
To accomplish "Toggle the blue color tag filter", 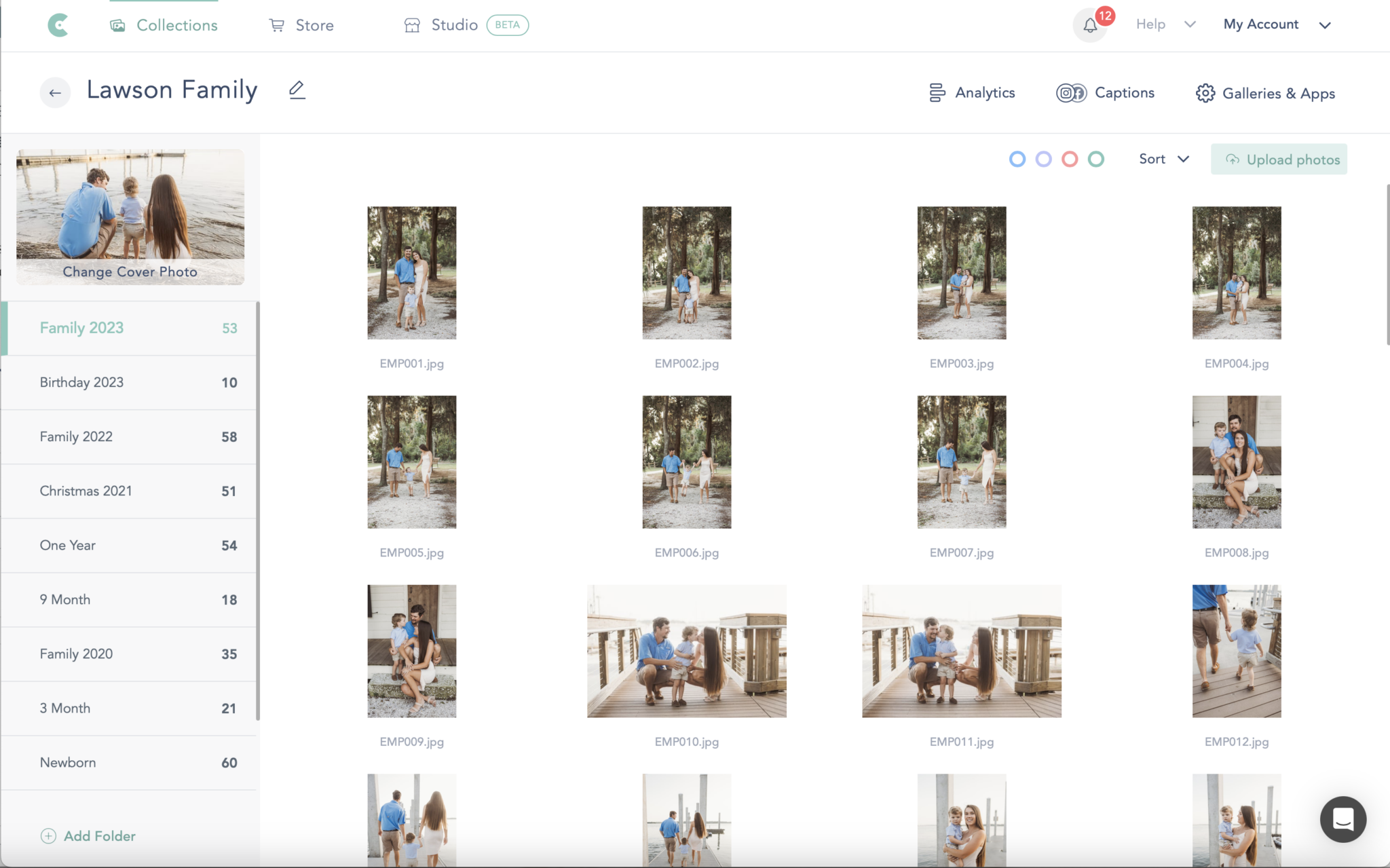I will 1017,159.
